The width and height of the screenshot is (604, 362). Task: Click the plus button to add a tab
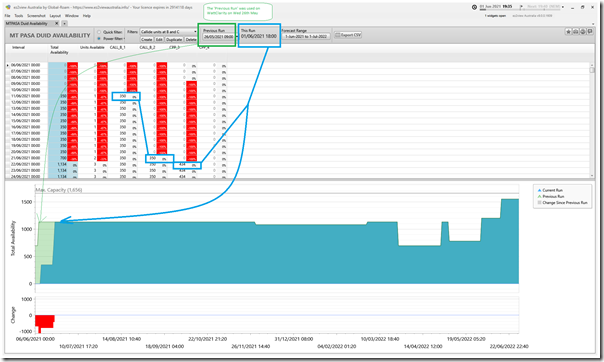tap(64, 23)
